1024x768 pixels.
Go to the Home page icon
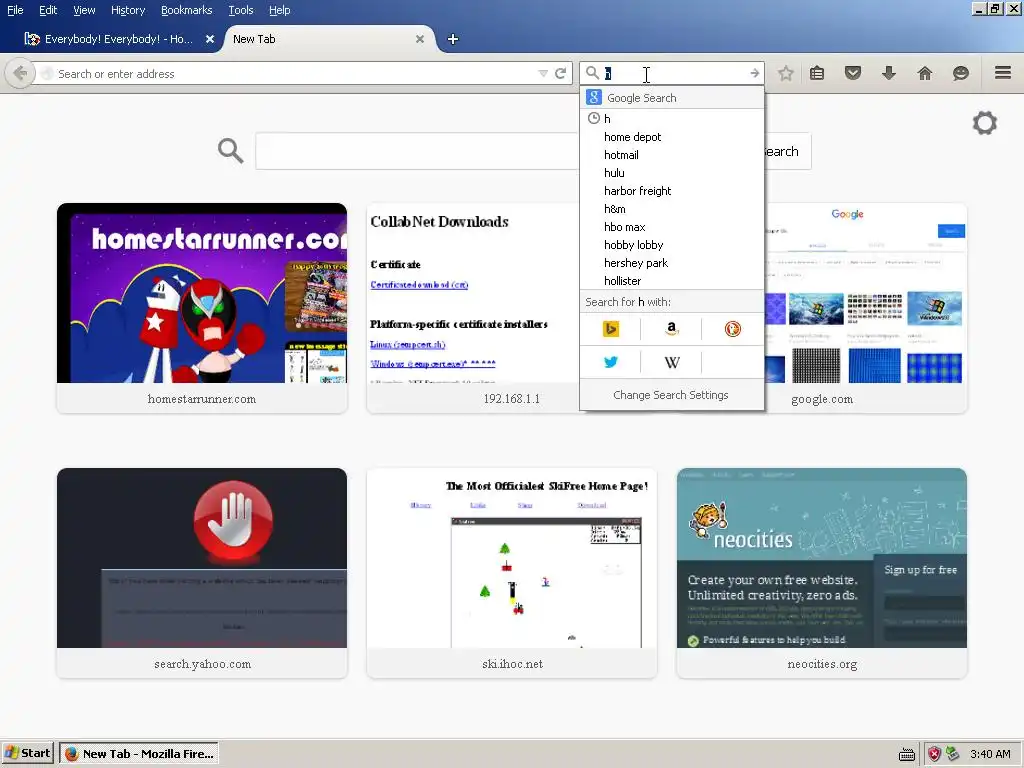tap(925, 73)
